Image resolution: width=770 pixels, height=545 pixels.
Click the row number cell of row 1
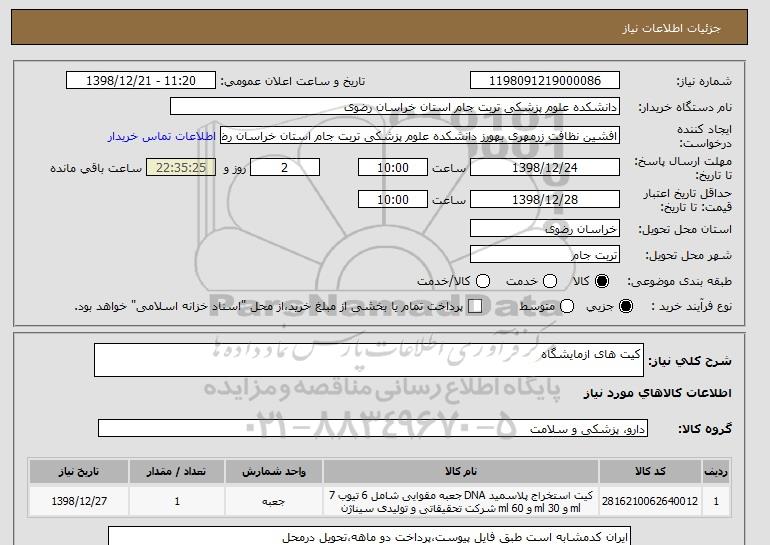tap(716, 501)
